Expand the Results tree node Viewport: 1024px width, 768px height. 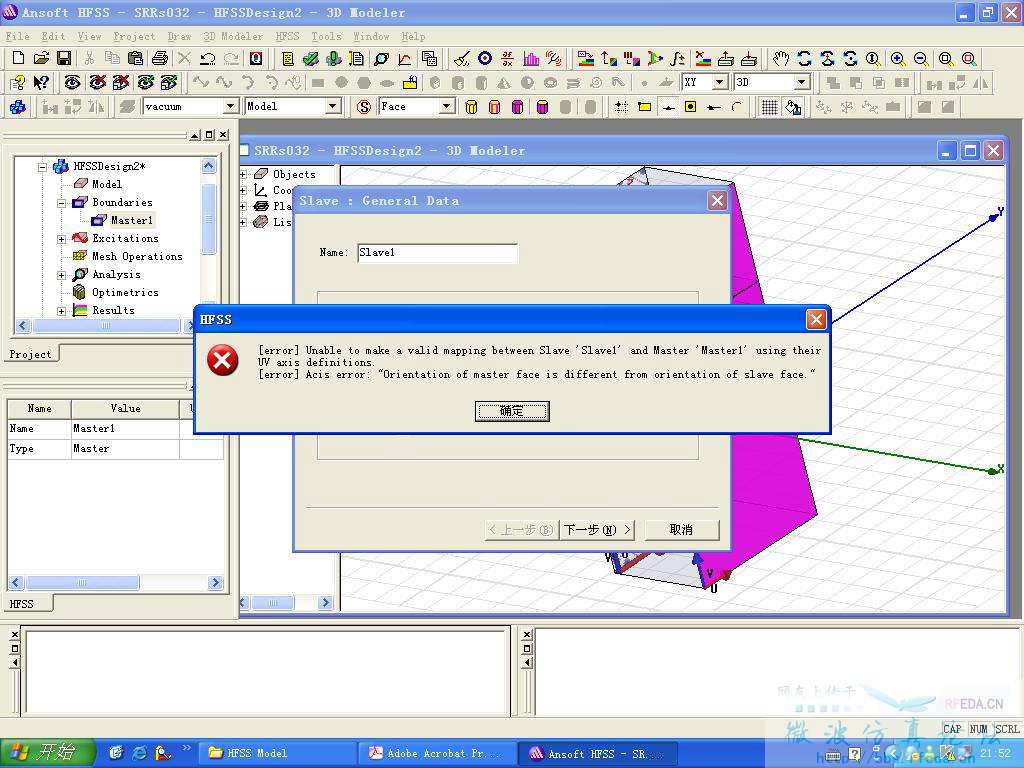tap(61, 311)
